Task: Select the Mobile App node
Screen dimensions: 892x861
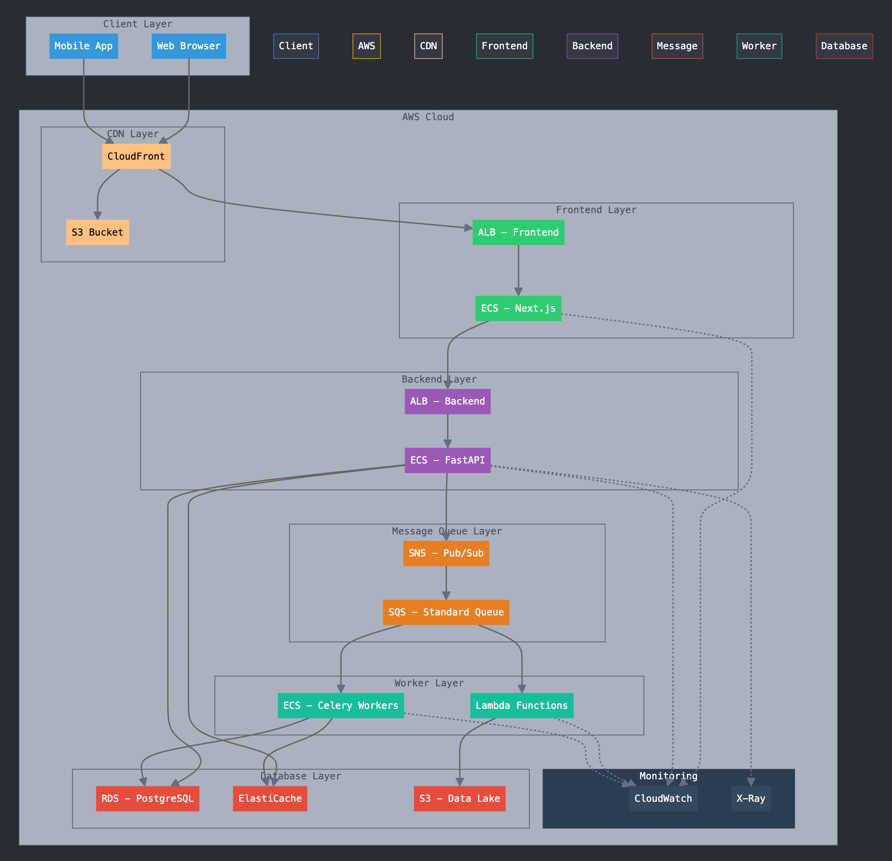Action: click(84, 46)
